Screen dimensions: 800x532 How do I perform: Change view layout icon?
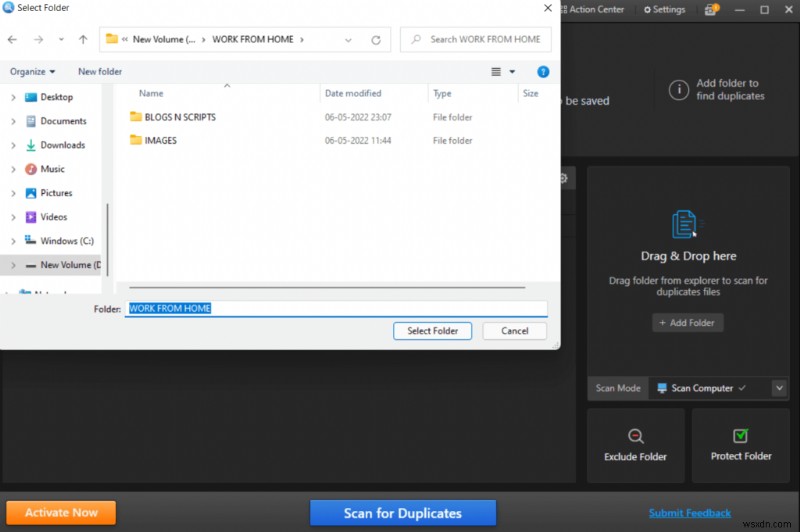[496, 72]
